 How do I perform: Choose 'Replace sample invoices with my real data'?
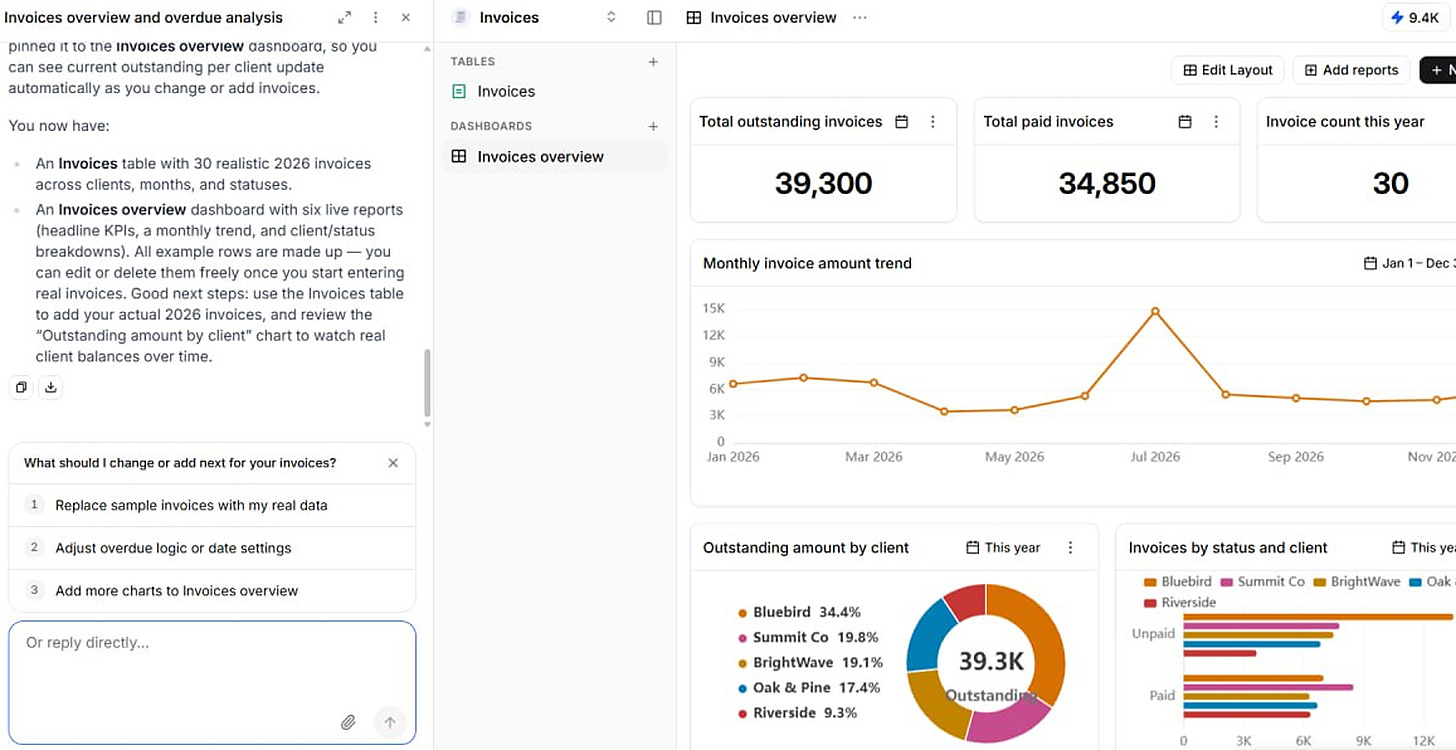[212, 505]
